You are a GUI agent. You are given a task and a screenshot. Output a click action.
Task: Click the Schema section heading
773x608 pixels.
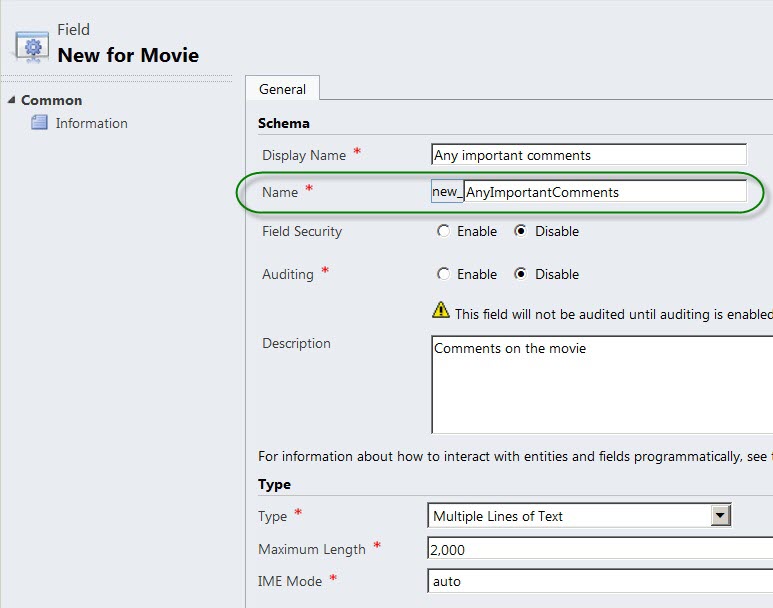[283, 123]
